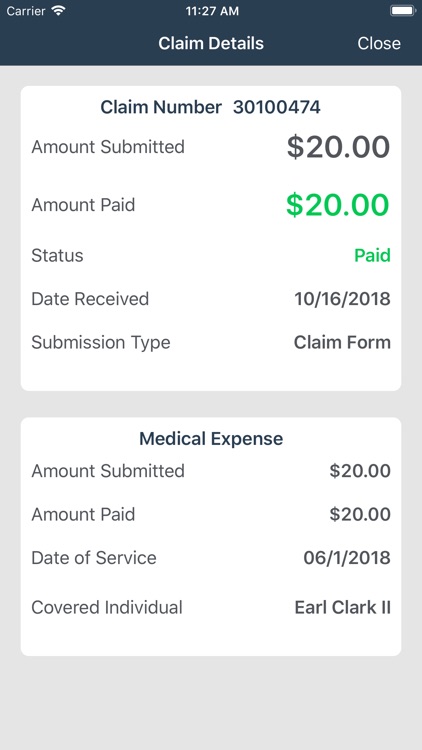The width and height of the screenshot is (422, 750).
Task: Tap the green Paid status value
Action: click(x=372, y=255)
